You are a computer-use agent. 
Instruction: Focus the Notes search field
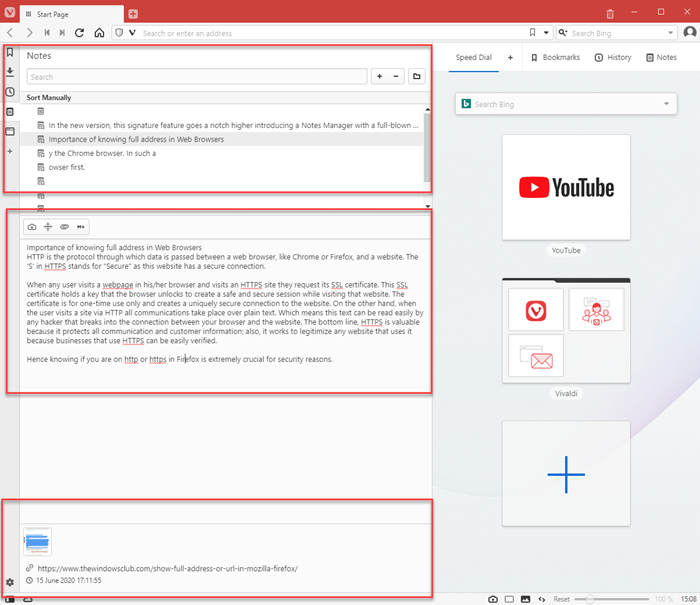click(197, 77)
